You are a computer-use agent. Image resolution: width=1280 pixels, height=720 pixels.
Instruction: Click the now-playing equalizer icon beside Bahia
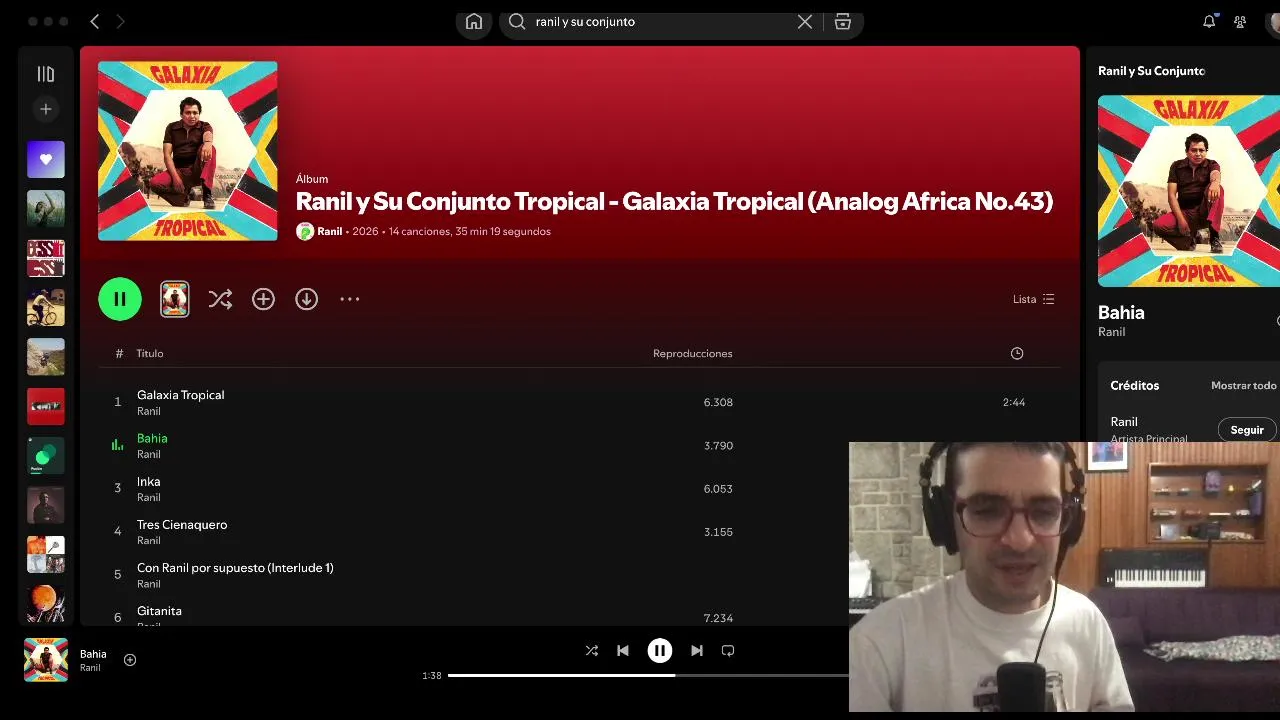point(117,445)
